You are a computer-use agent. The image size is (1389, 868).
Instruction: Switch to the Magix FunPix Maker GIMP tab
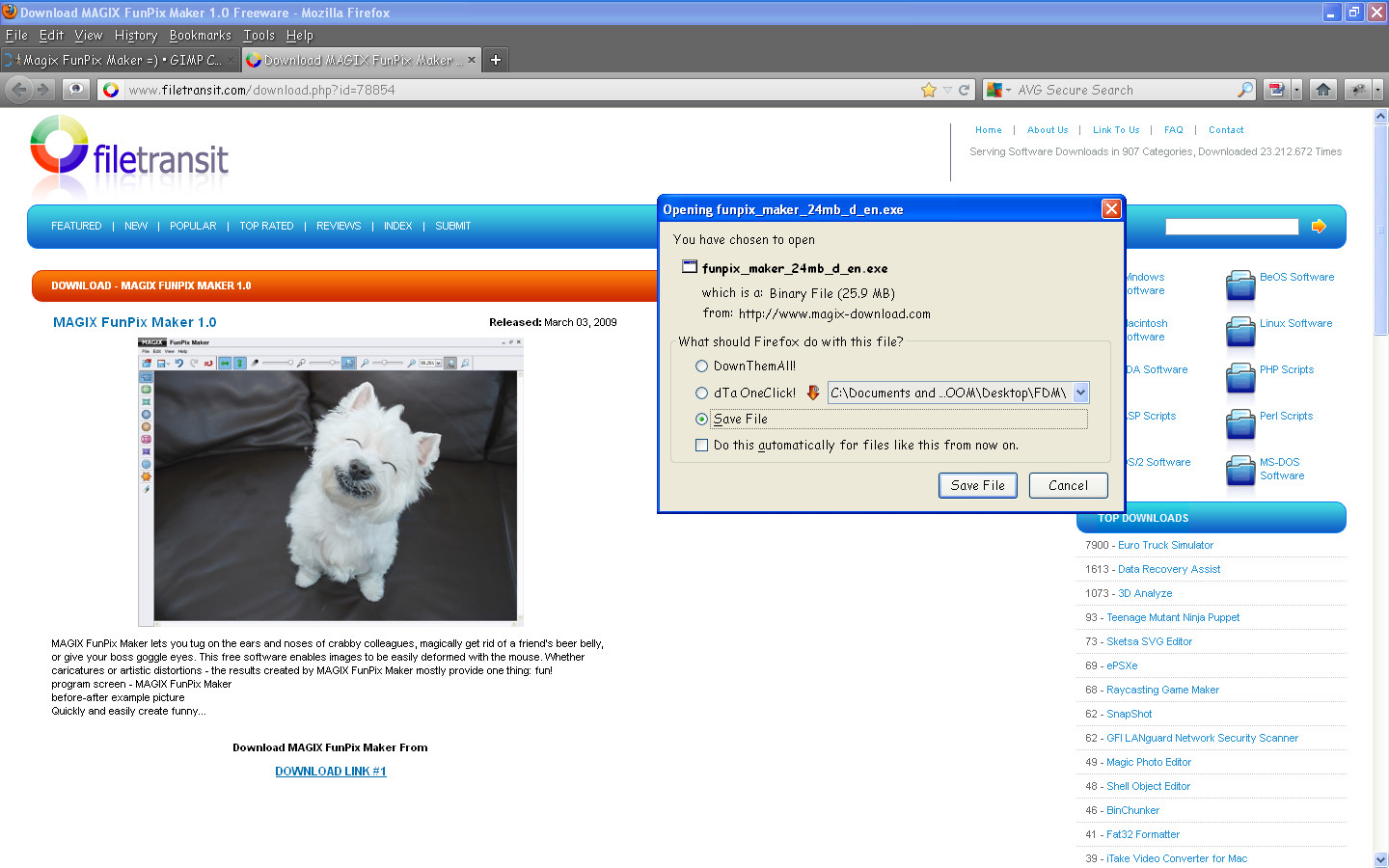click(120, 60)
